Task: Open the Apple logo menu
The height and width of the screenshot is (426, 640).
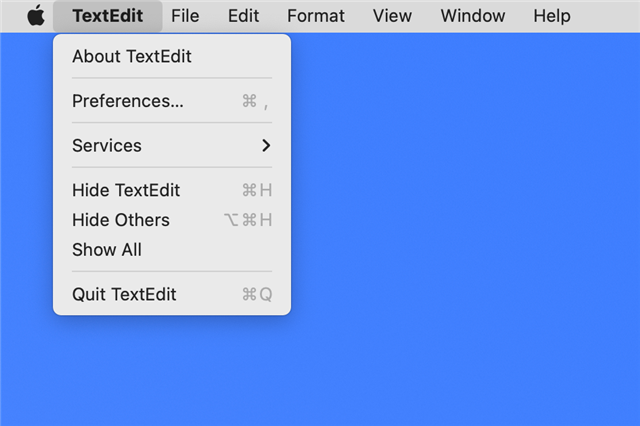Action: click(x=36, y=16)
